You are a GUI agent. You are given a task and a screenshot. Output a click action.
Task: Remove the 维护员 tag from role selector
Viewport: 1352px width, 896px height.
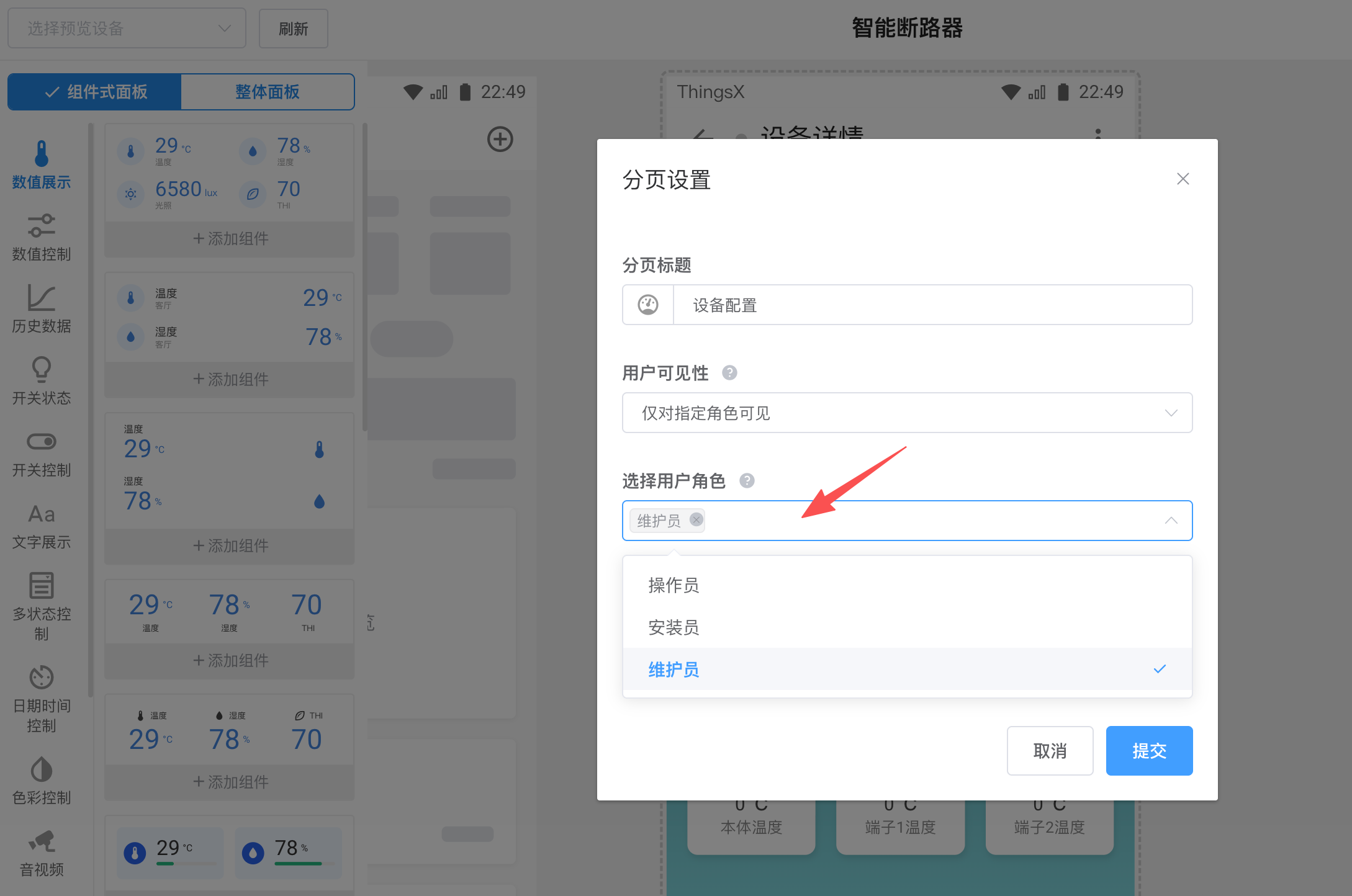click(696, 519)
